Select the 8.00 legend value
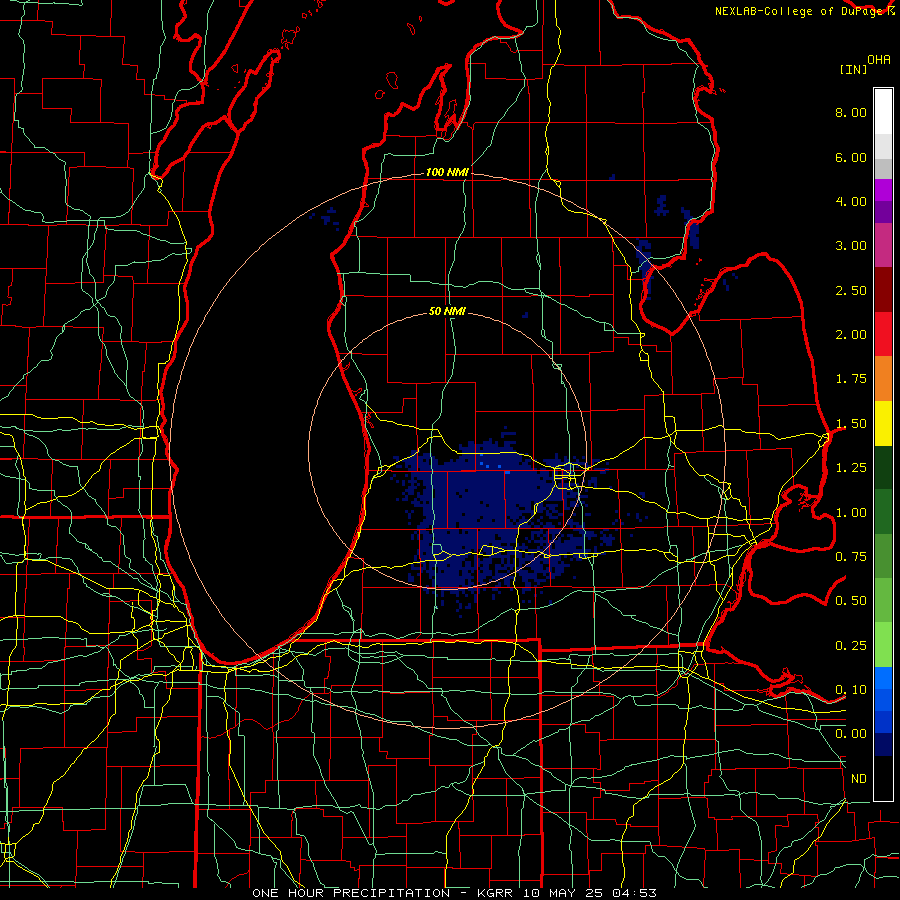Image resolution: width=900 pixels, height=900 pixels. pyautogui.click(x=851, y=112)
